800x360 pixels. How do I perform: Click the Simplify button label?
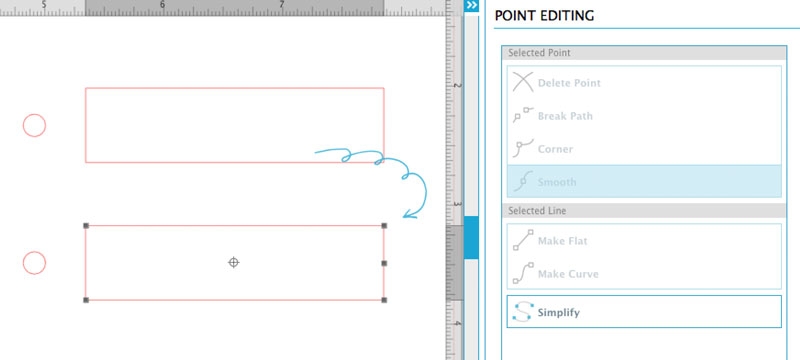pos(558,312)
